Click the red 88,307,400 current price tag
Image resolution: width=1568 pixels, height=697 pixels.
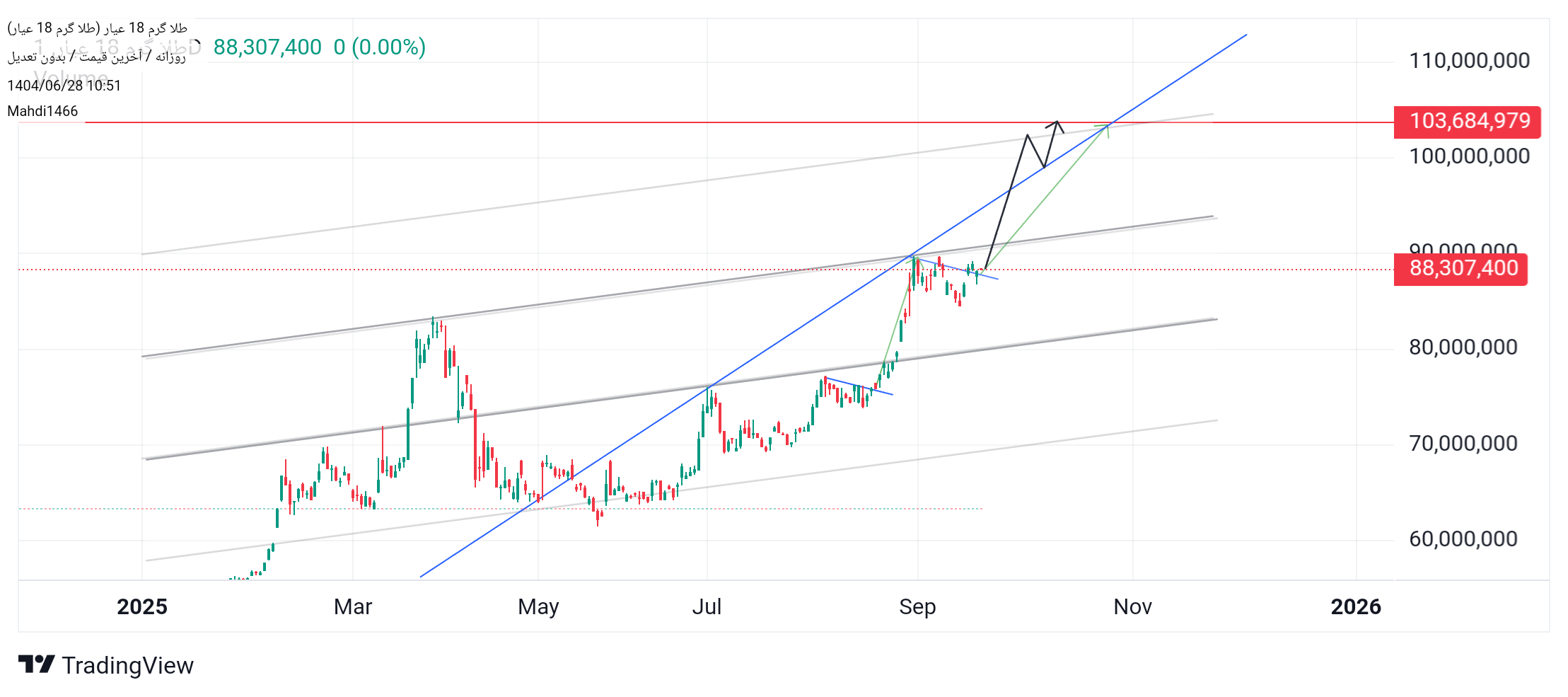tap(1463, 269)
